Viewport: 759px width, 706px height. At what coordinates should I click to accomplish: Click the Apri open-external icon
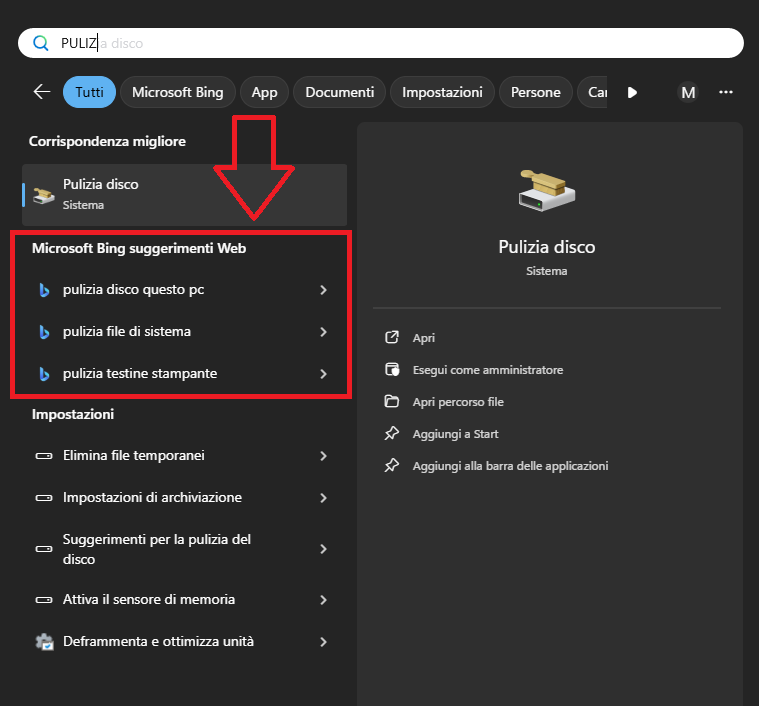coord(392,337)
